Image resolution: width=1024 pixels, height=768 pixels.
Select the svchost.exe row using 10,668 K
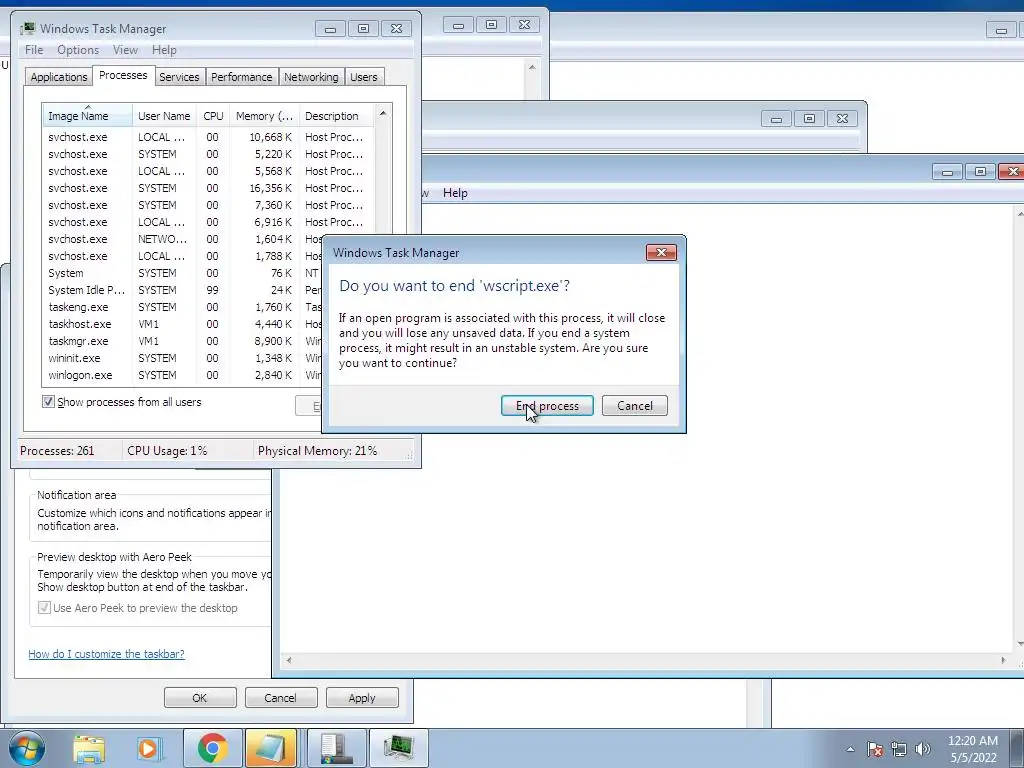pos(208,137)
